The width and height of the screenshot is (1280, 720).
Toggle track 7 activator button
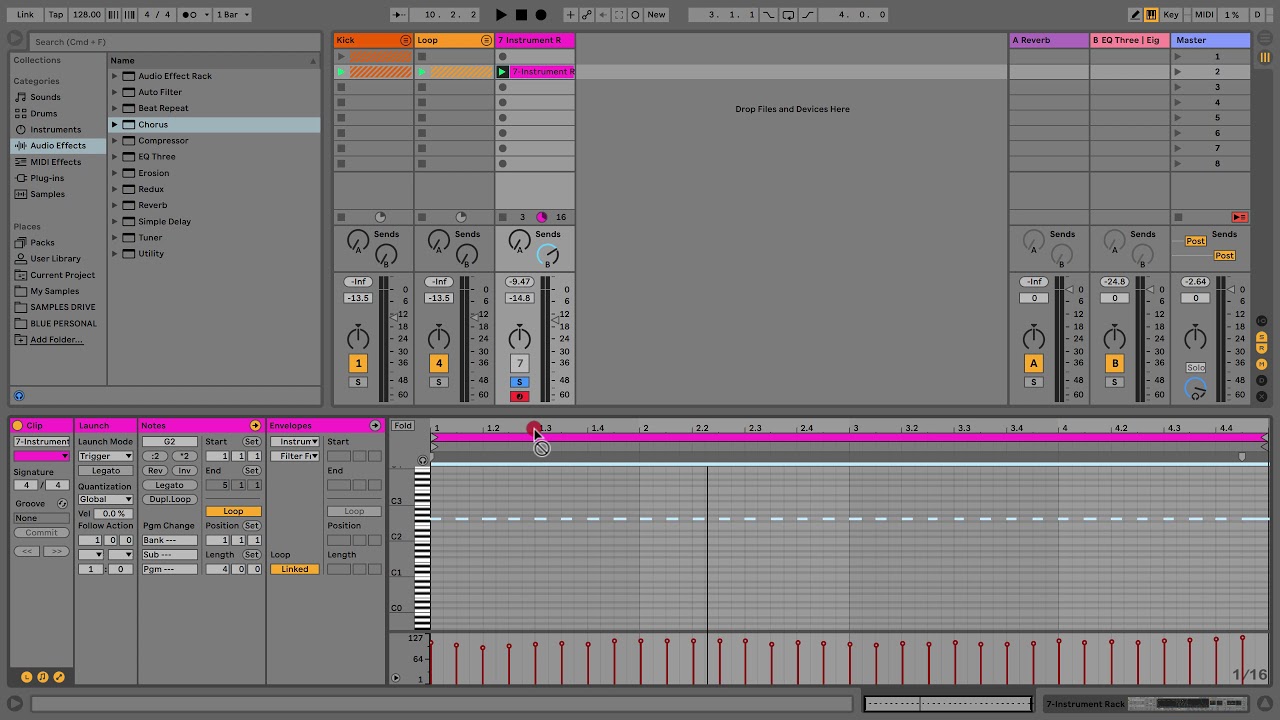pos(519,363)
